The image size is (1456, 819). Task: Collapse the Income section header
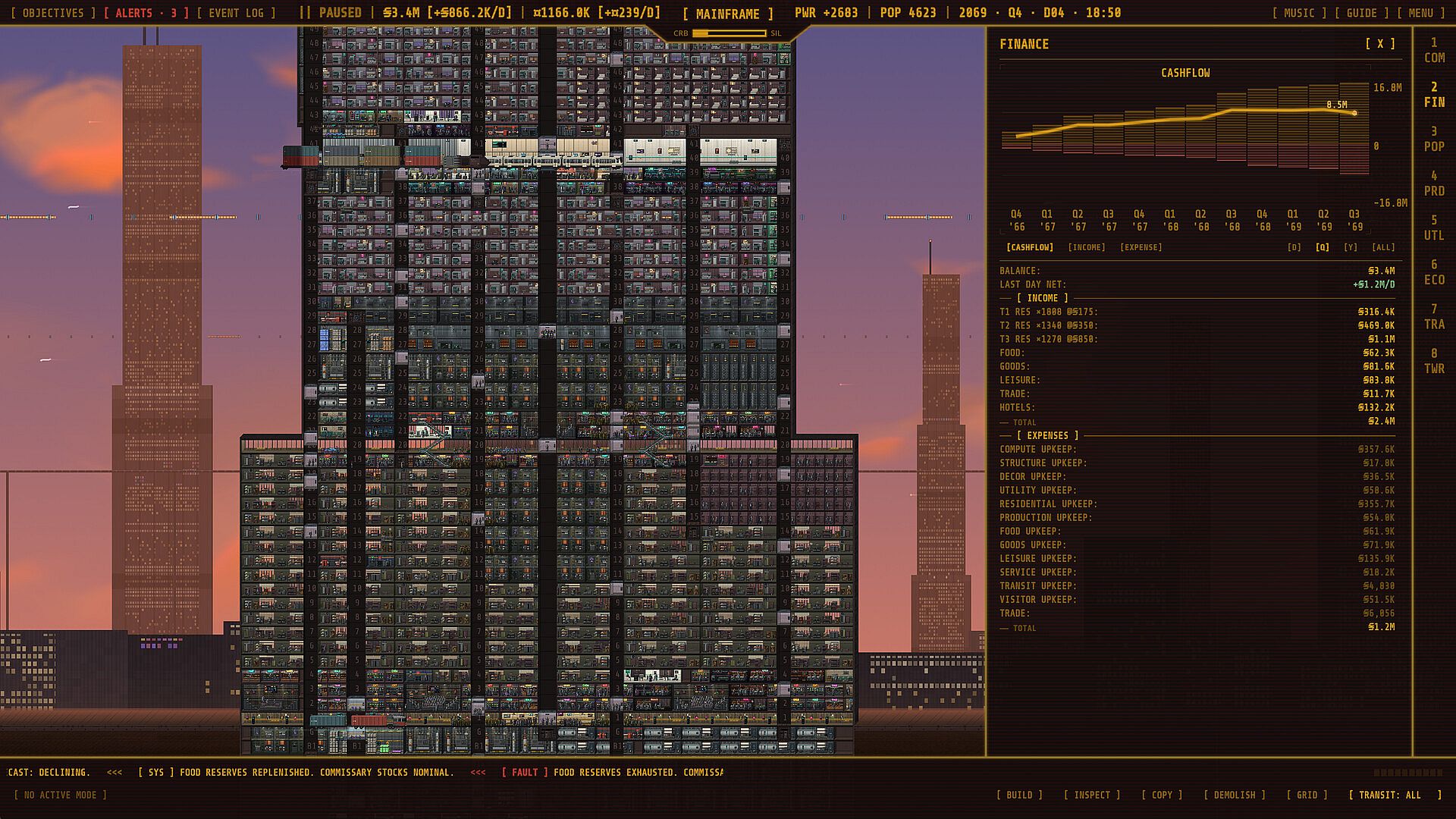[x=1042, y=298]
